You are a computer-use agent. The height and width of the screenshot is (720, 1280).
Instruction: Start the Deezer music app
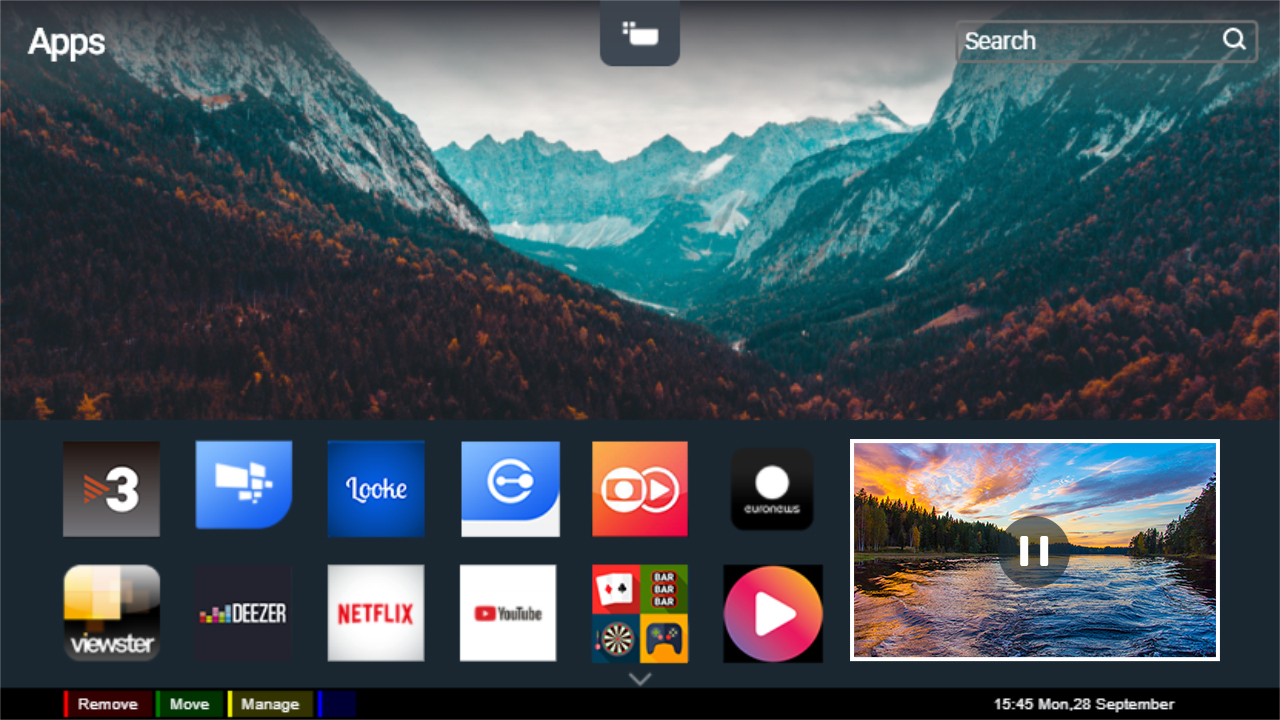click(x=243, y=612)
